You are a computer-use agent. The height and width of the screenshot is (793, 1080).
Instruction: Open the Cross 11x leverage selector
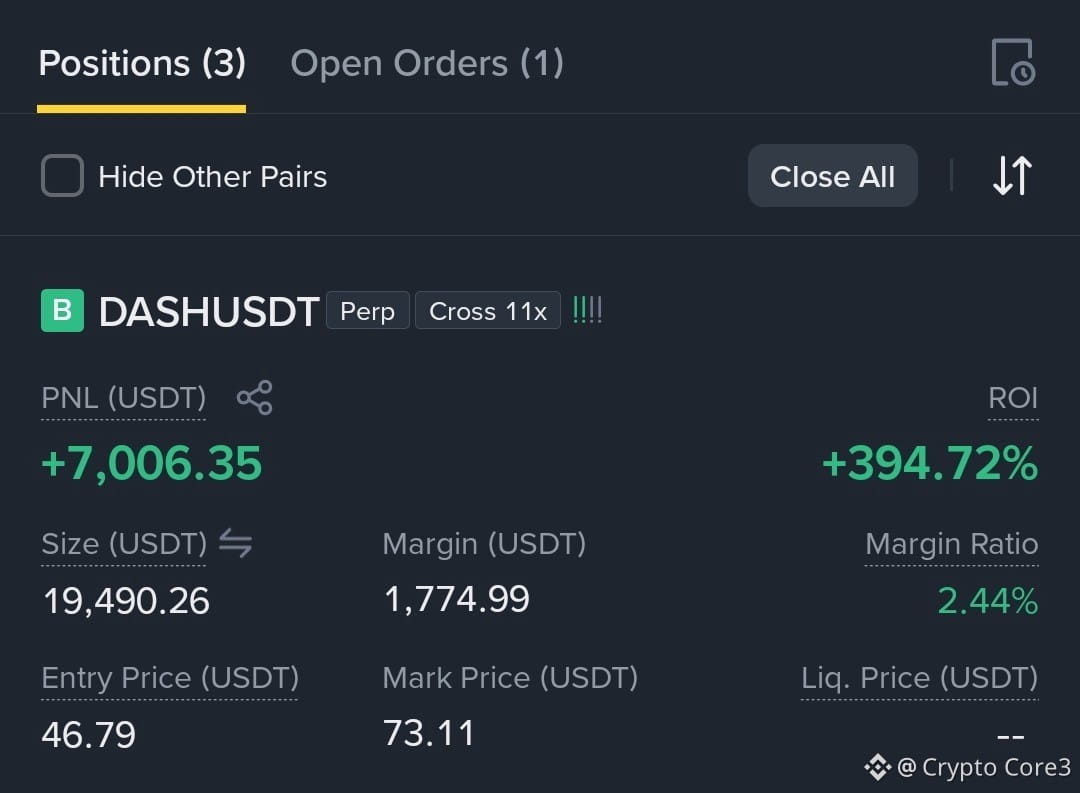[x=488, y=311]
